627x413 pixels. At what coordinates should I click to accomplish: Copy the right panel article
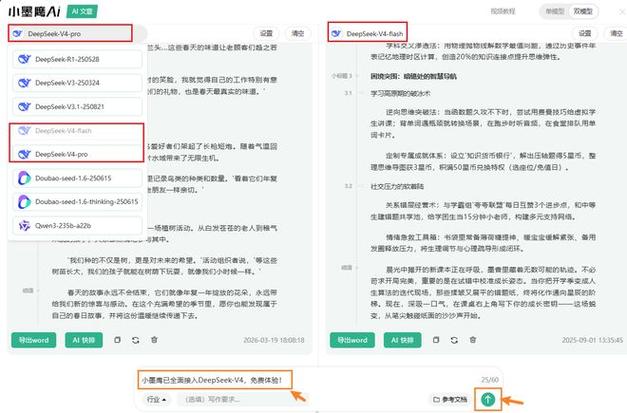(436, 340)
